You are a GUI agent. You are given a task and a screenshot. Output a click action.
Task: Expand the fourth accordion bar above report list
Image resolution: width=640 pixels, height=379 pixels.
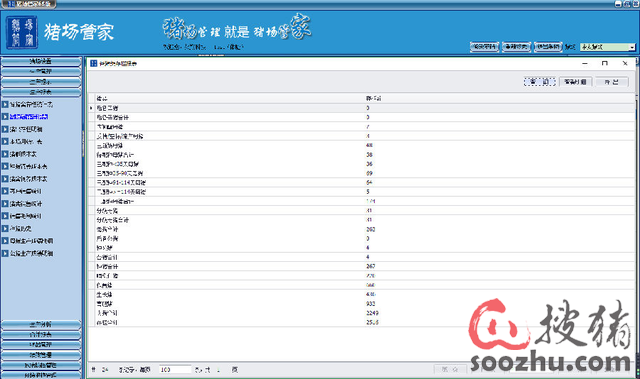pyautogui.click(x=41, y=92)
